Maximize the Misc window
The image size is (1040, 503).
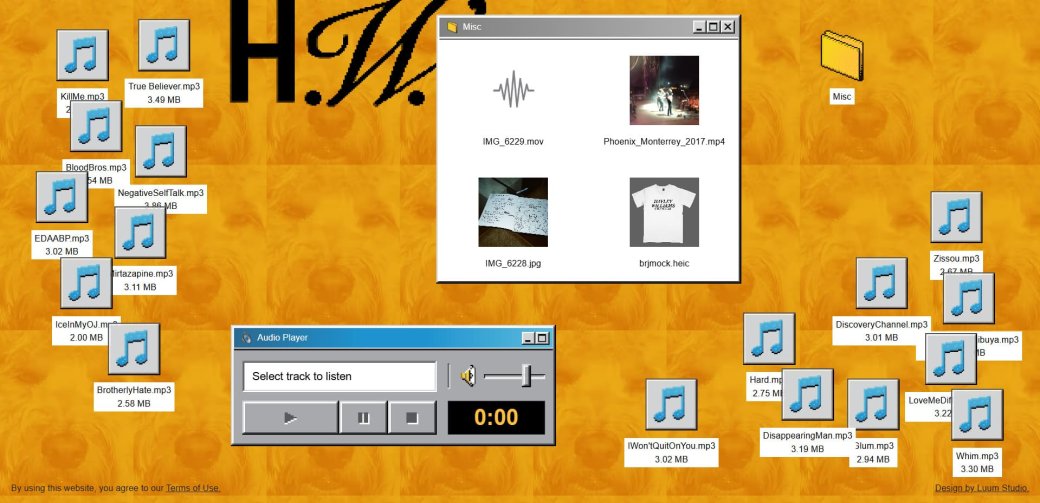coord(713,27)
